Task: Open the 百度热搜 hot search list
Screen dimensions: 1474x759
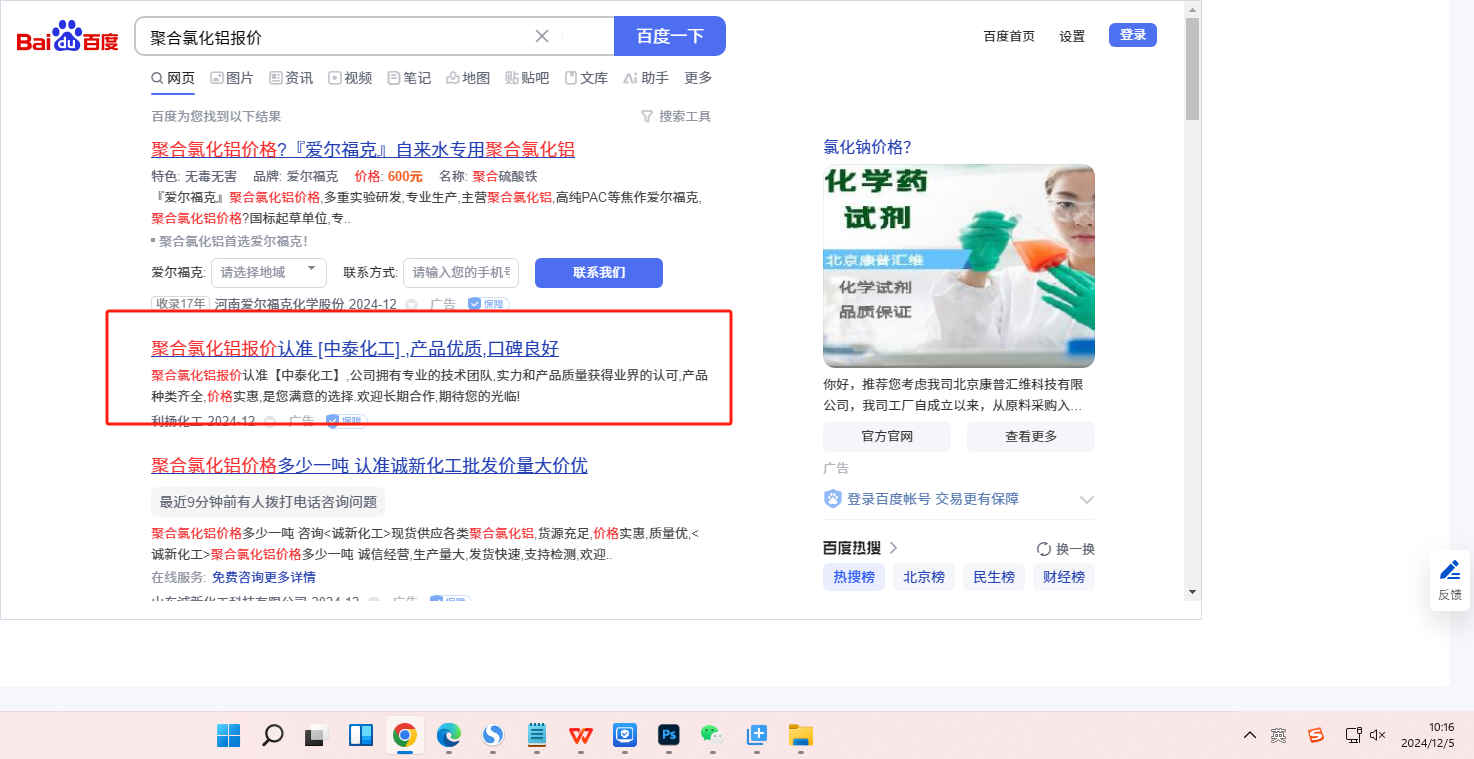Action: pos(860,548)
